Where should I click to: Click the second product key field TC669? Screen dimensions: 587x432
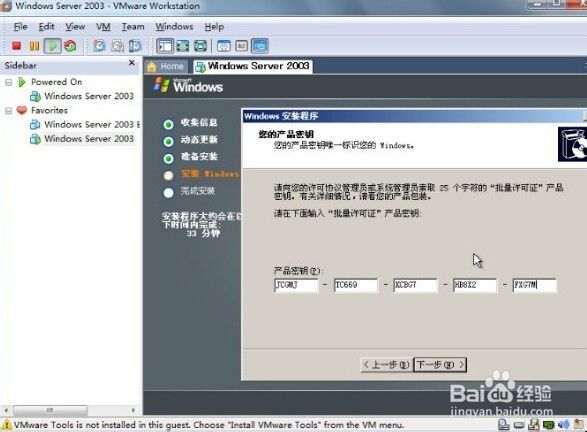point(356,285)
